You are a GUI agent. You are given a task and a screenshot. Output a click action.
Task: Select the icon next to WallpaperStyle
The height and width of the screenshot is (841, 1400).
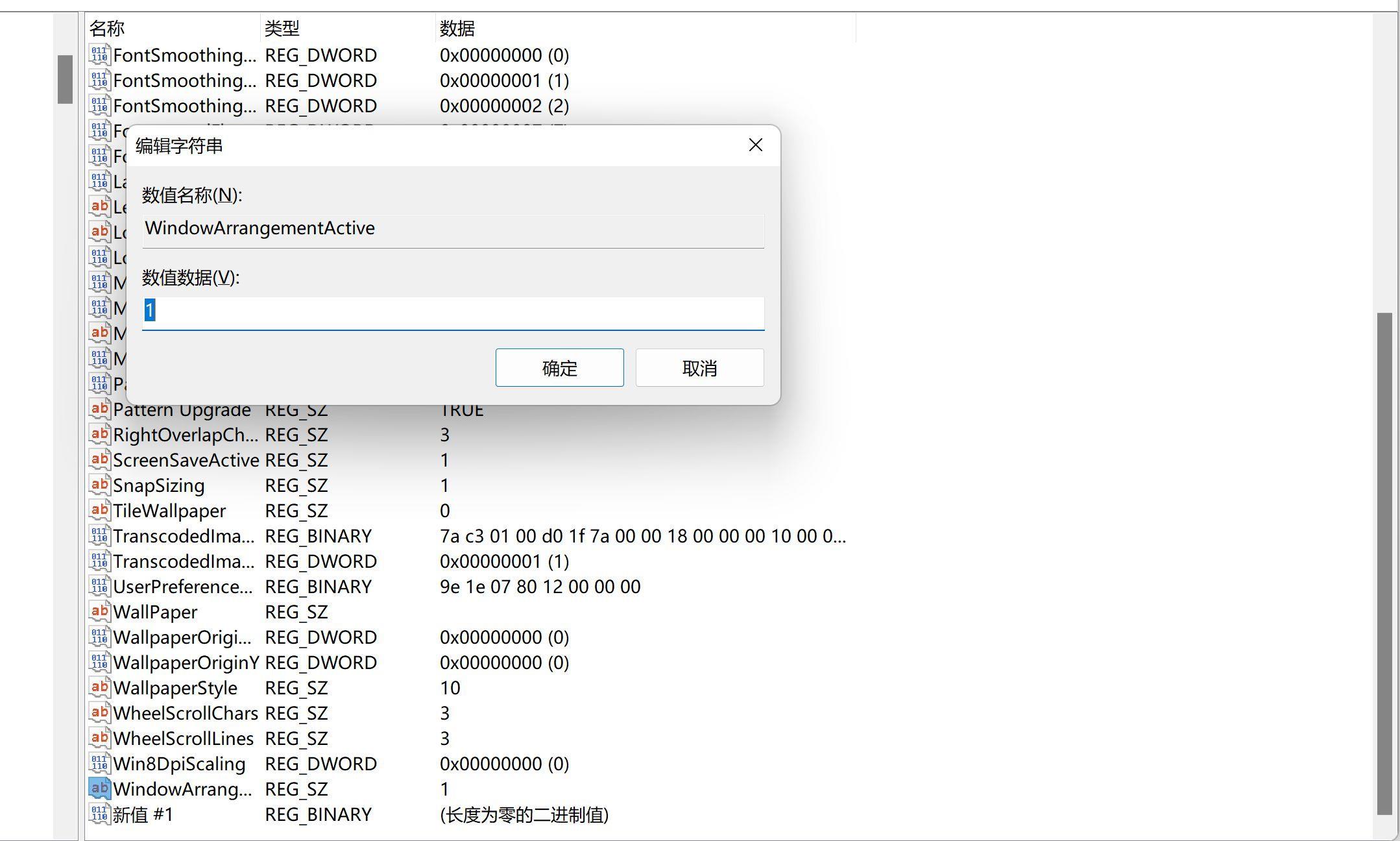99,687
